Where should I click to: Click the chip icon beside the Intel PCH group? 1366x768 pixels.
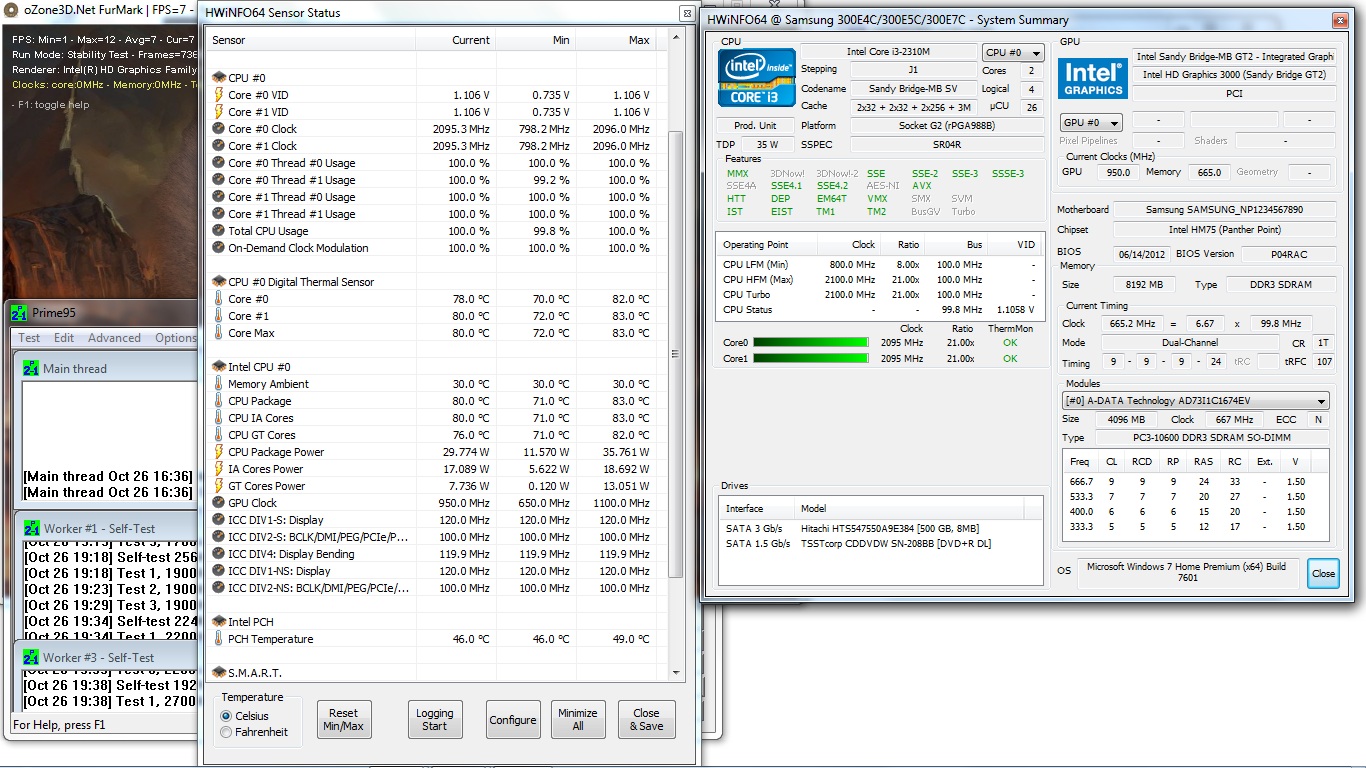[x=219, y=622]
